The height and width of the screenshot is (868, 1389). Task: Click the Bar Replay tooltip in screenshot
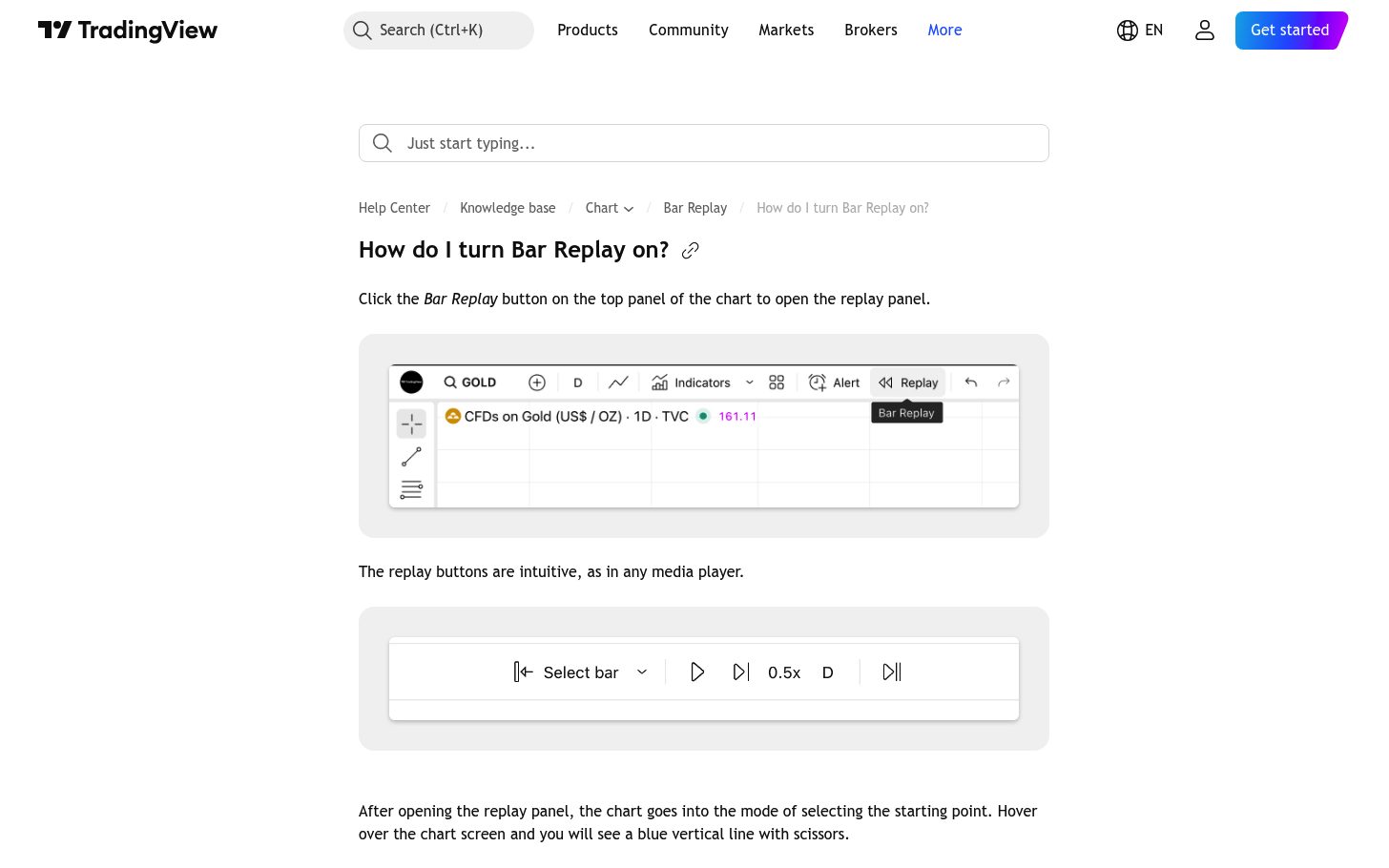[x=906, y=413]
